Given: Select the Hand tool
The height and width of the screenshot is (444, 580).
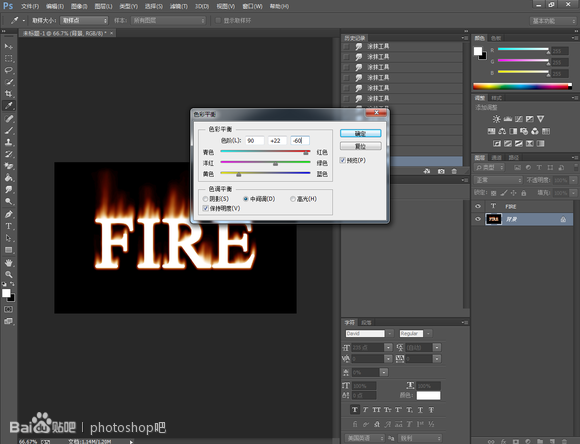Looking at the screenshot, I should pos(9,263).
